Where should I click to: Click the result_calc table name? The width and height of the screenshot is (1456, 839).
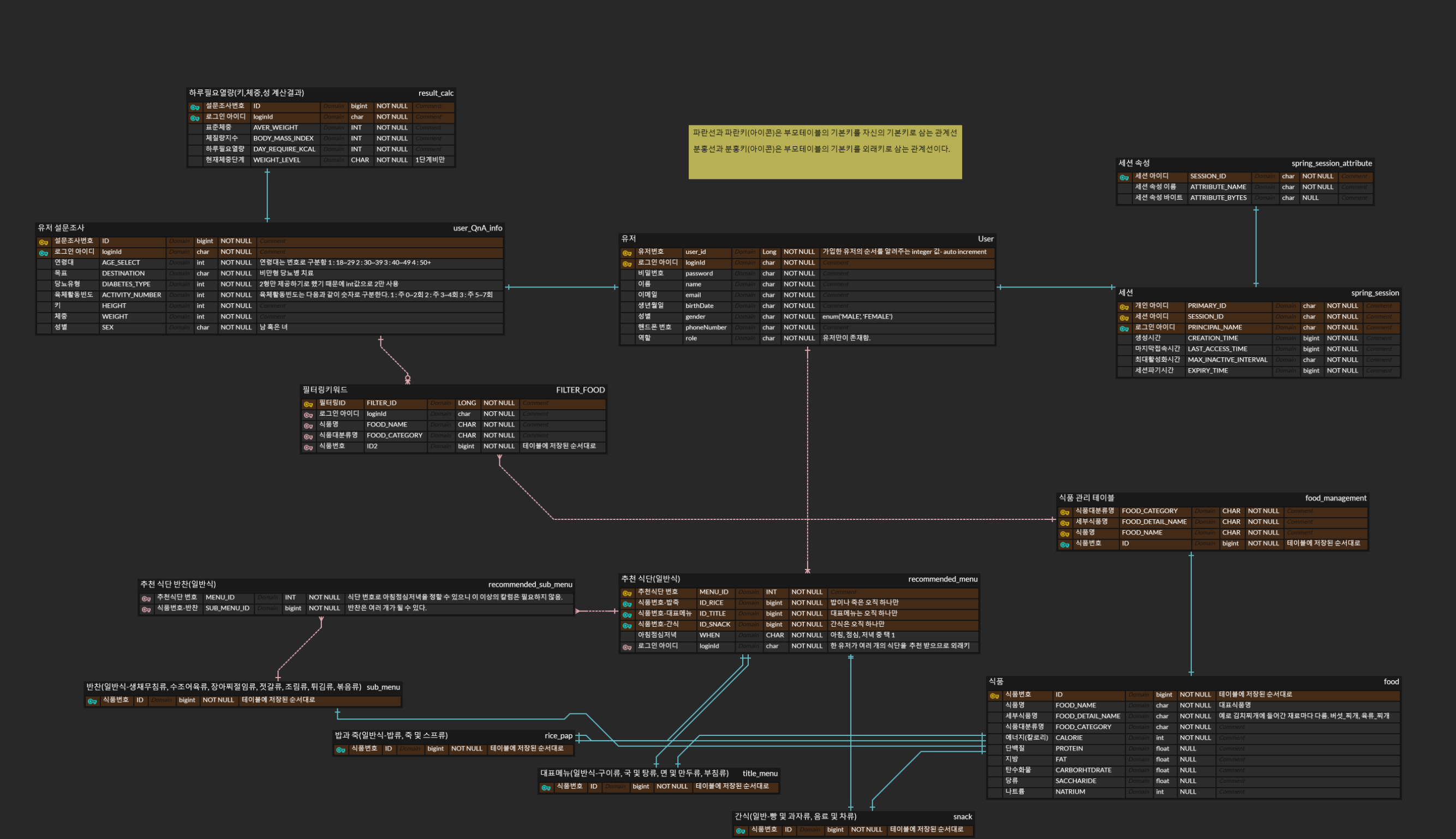click(435, 93)
